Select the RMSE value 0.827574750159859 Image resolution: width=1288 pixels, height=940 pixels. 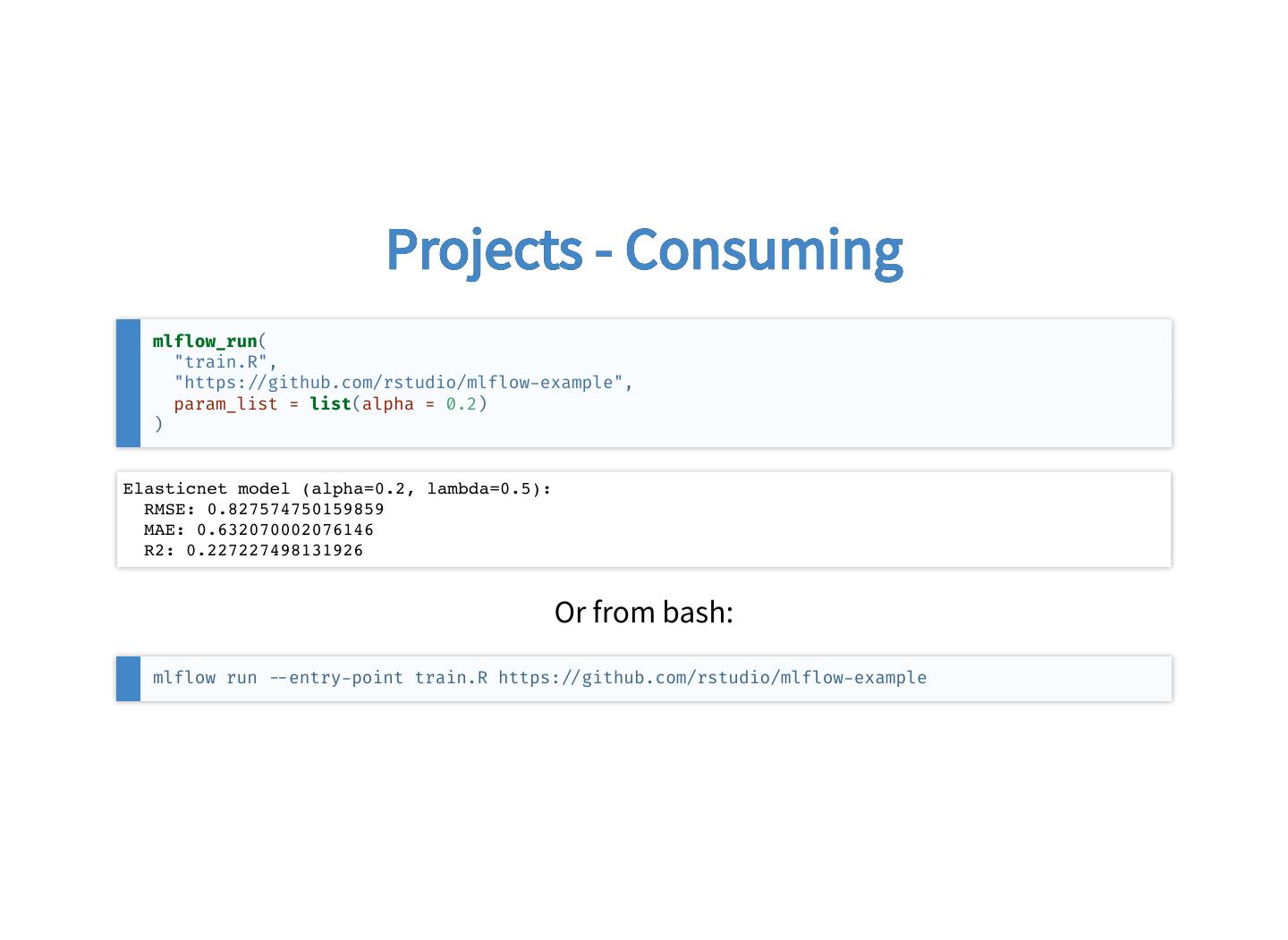click(x=295, y=509)
